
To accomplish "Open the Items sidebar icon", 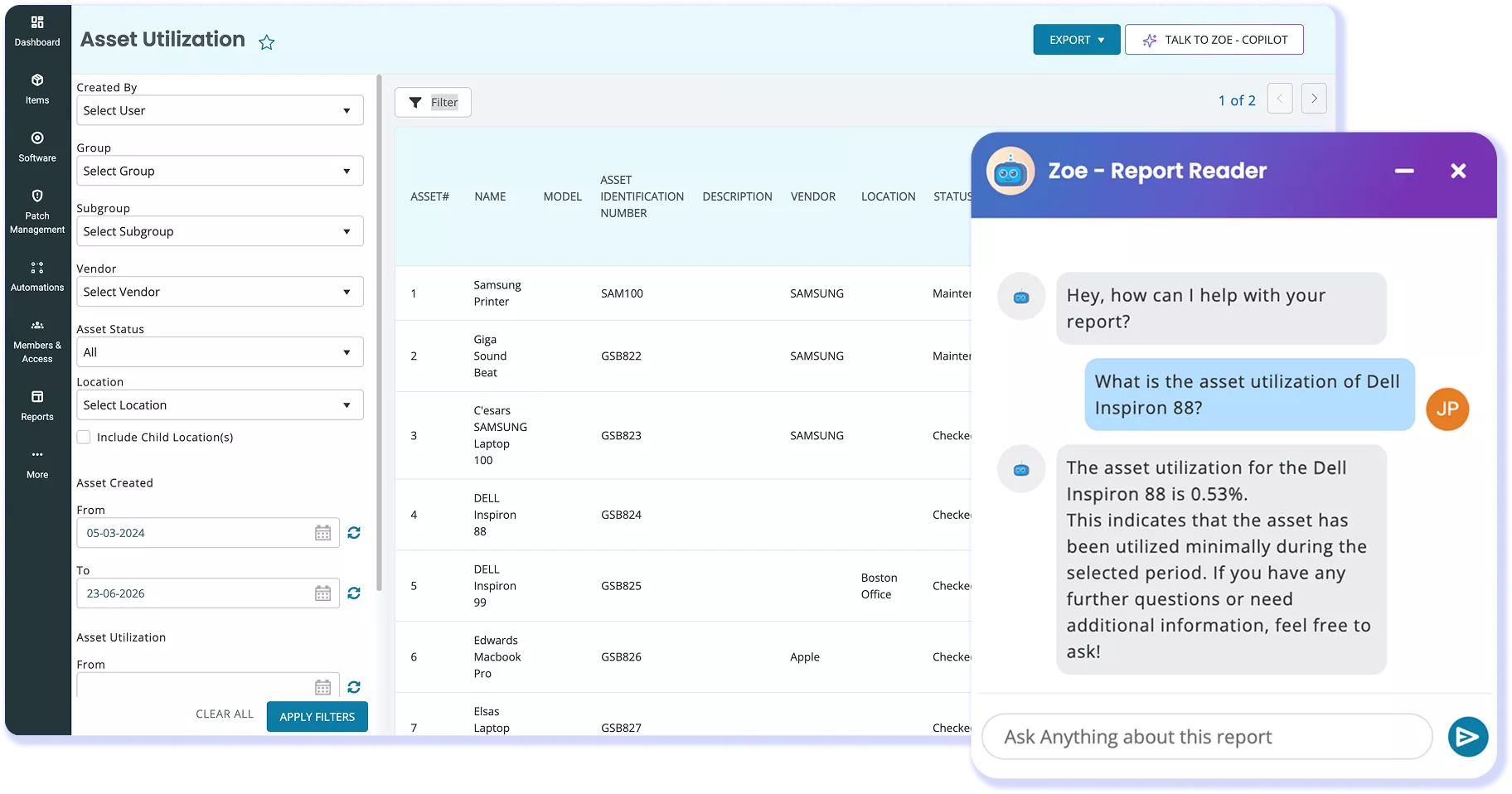I will (37, 89).
